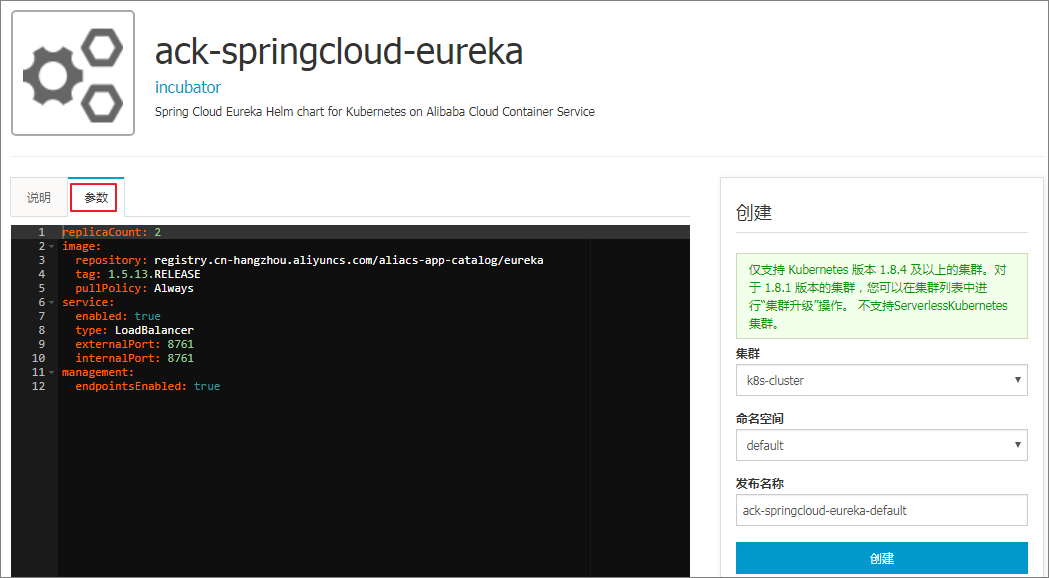Click the management: key line
The width and height of the screenshot is (1049, 578).
tap(98, 373)
